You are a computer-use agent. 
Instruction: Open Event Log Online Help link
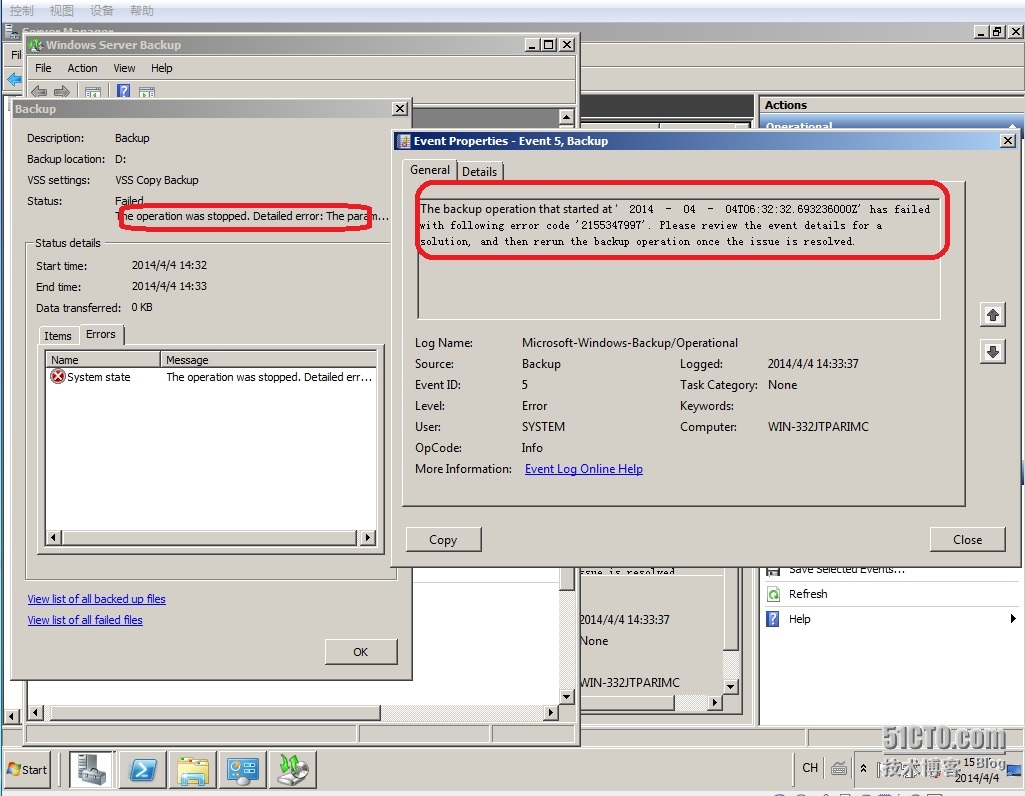pos(584,469)
